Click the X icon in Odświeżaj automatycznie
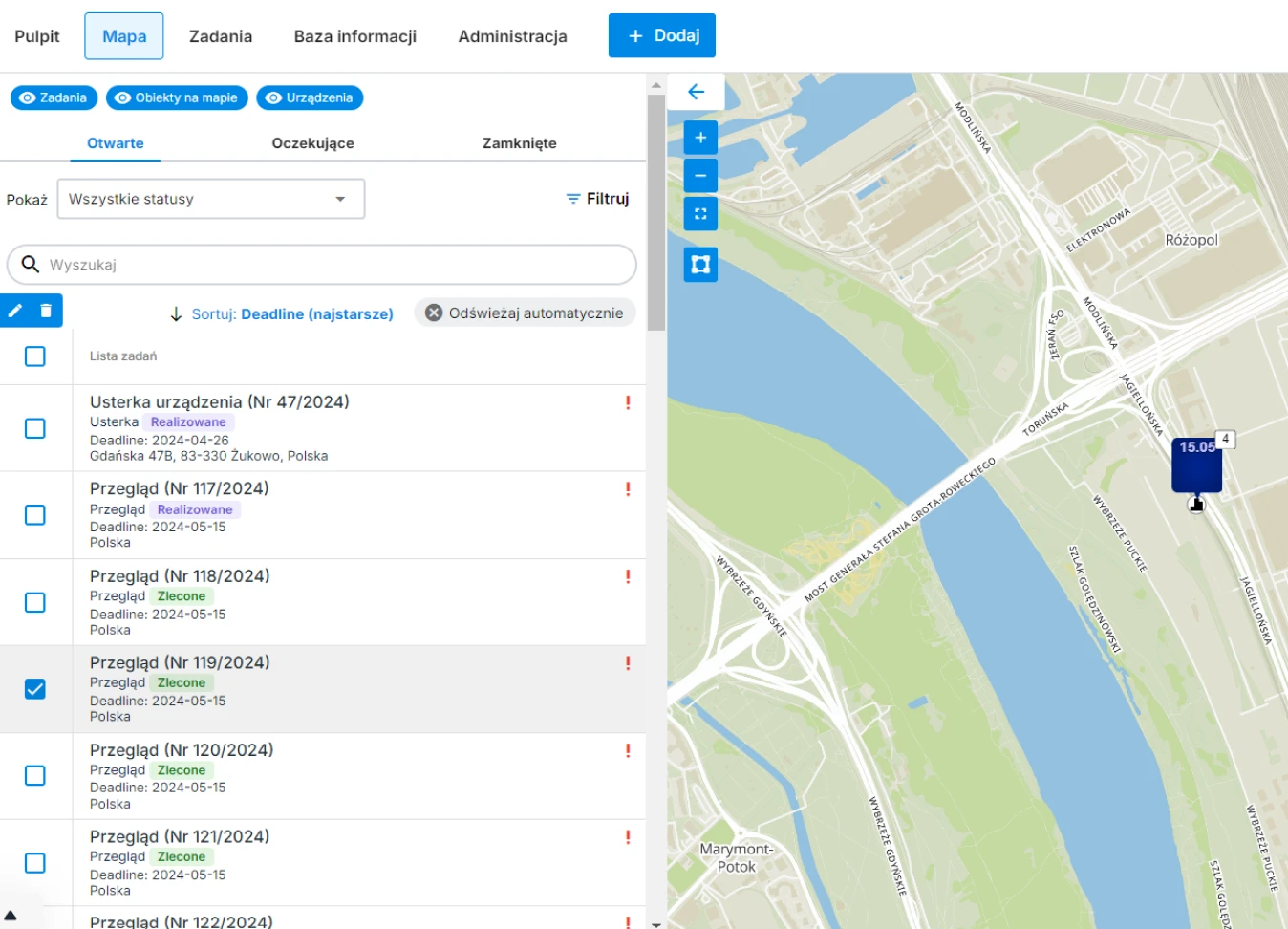This screenshot has height=929, width=1288. (434, 313)
